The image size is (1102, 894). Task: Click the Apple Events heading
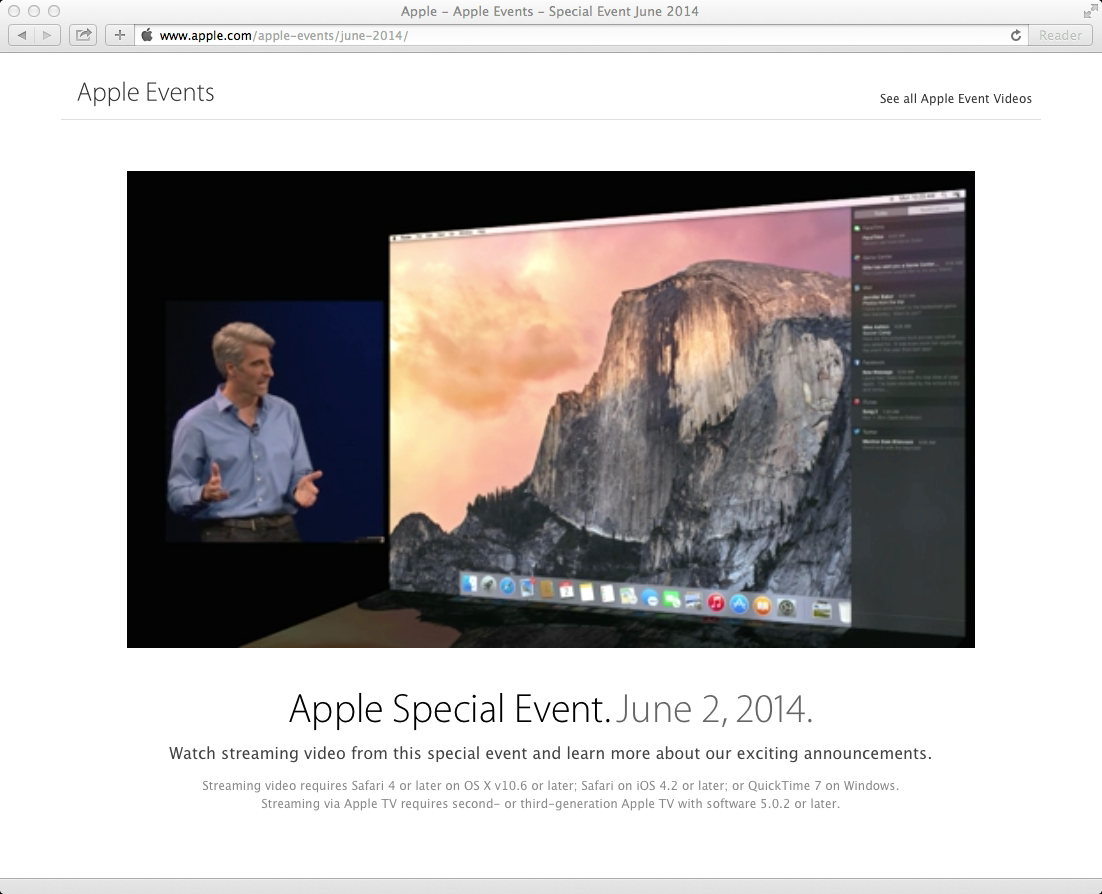(145, 93)
